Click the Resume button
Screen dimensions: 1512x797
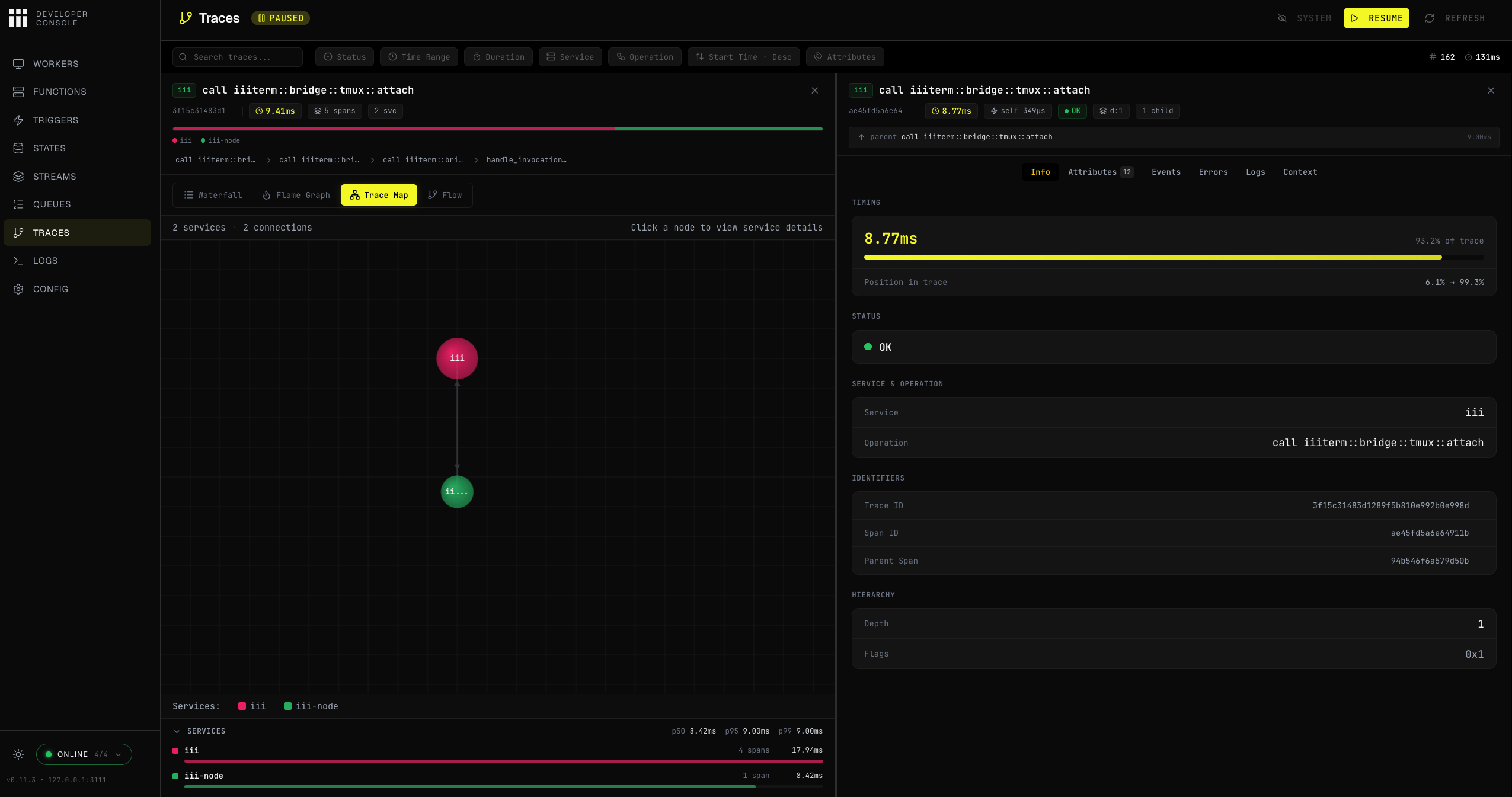click(x=1376, y=18)
